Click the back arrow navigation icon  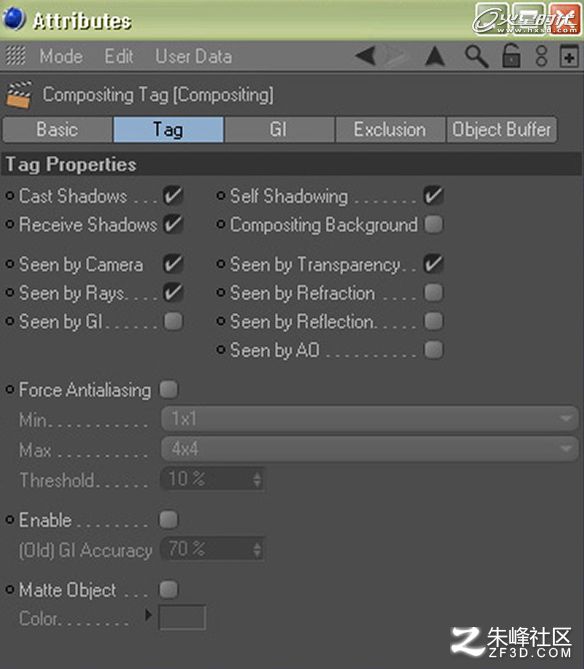(x=365, y=56)
